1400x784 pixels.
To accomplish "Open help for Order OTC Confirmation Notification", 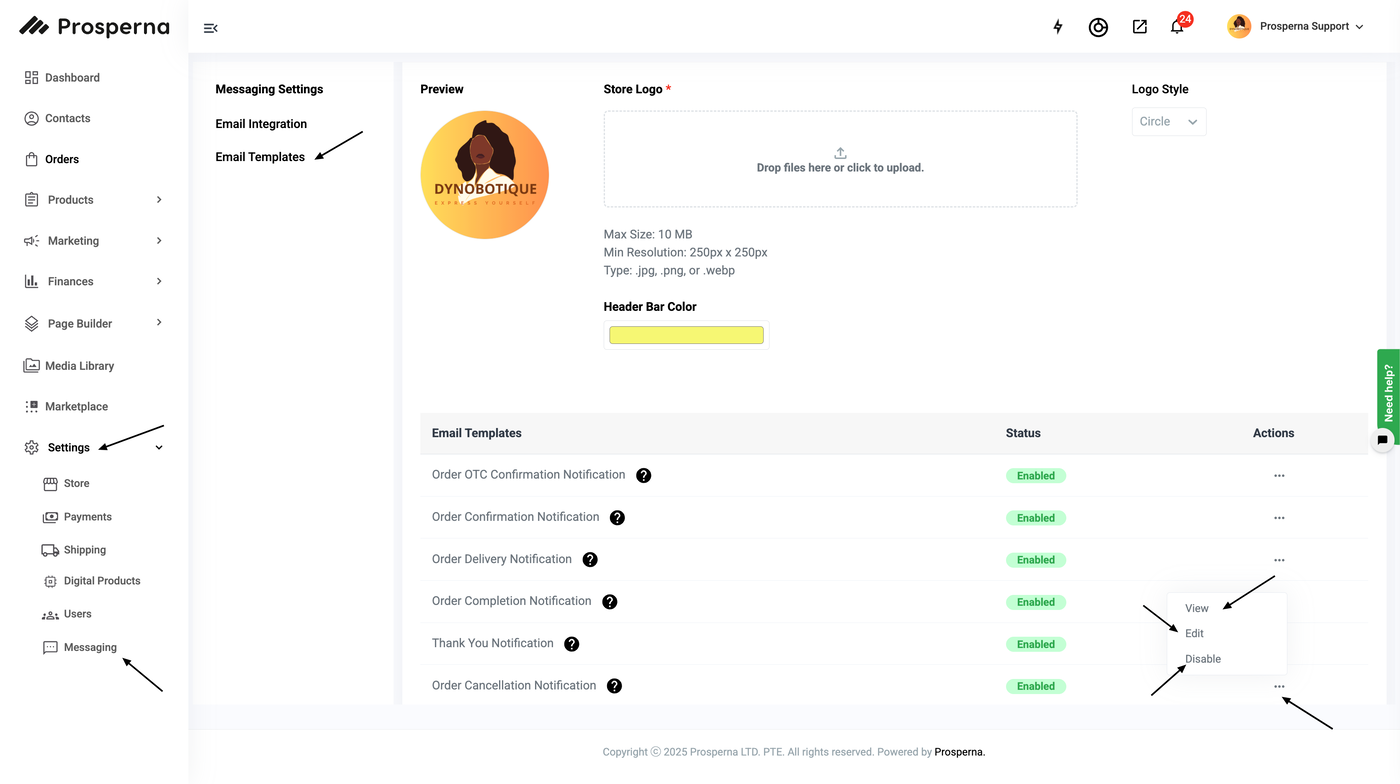I will click(644, 475).
